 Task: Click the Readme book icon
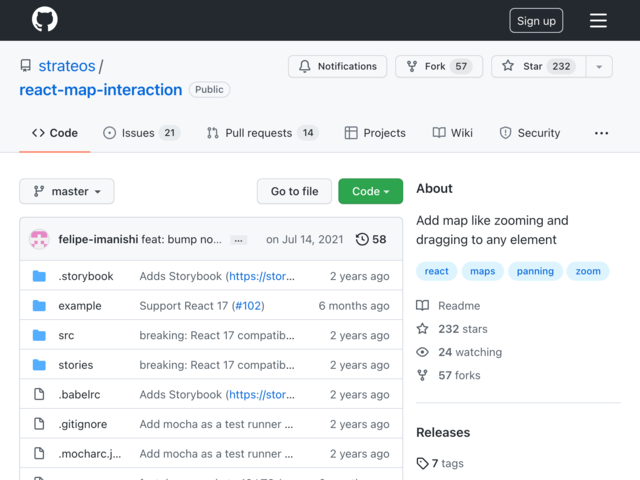422,305
